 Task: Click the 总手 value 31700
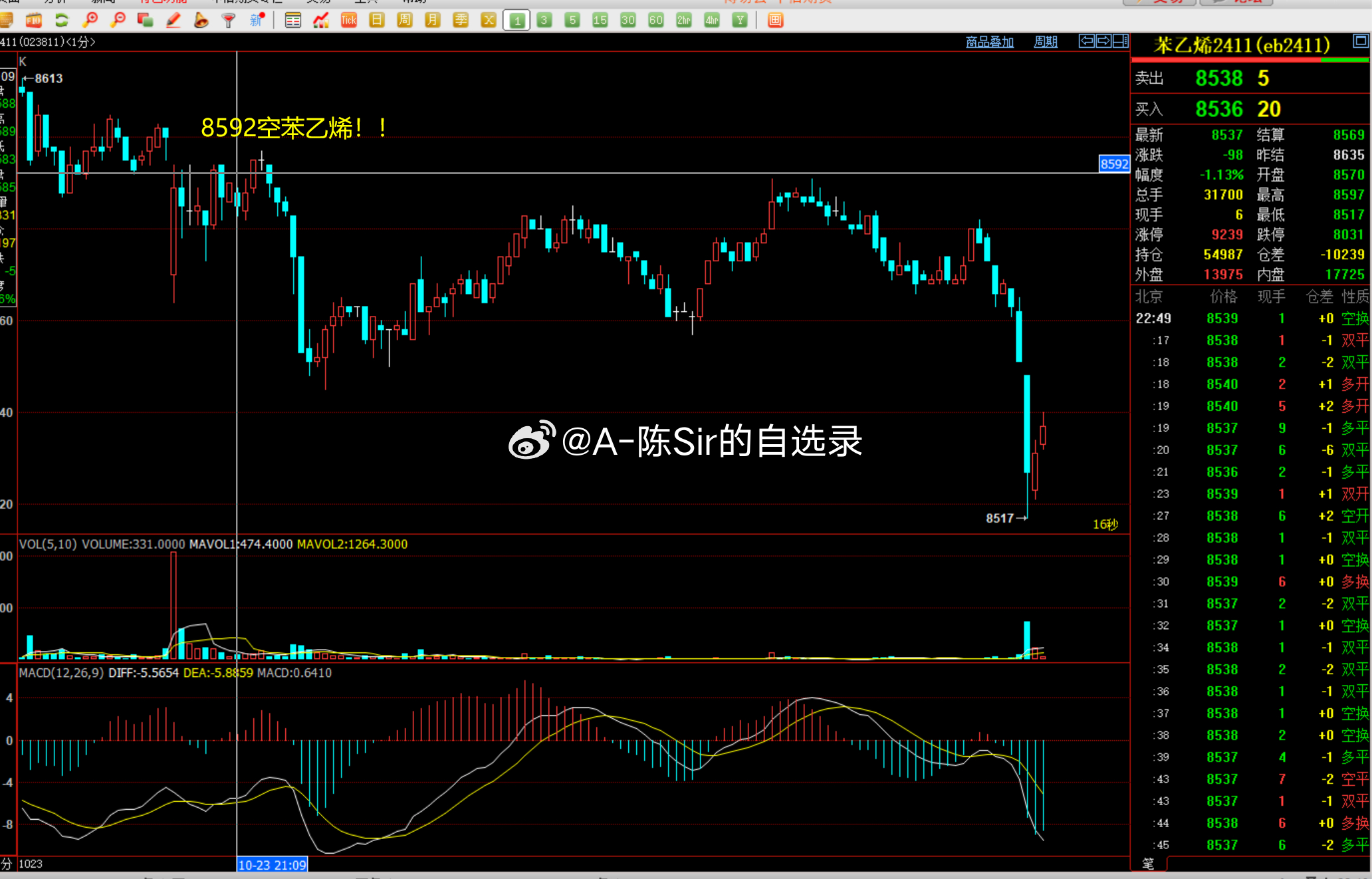pos(1223,195)
